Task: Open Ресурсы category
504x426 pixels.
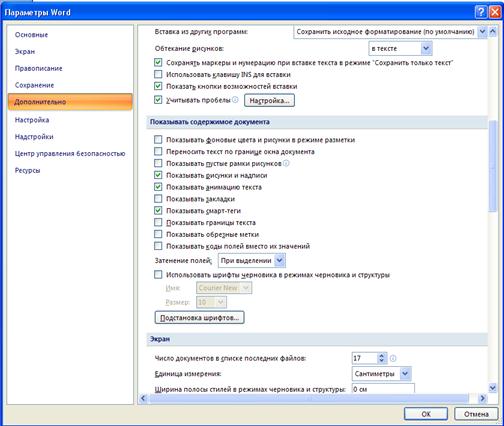Action: (27, 170)
